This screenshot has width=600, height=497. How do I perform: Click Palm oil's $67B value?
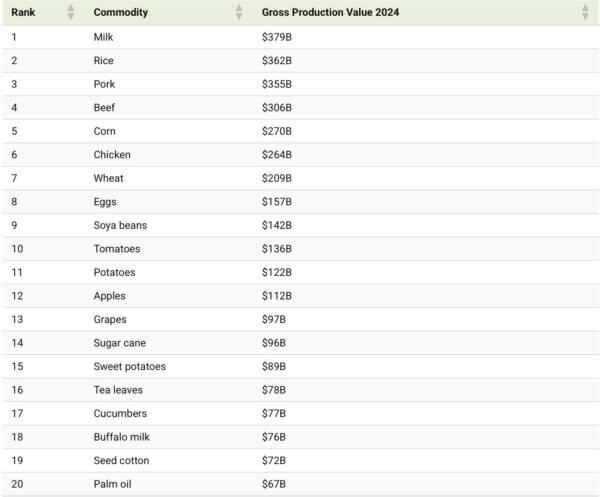click(x=274, y=484)
